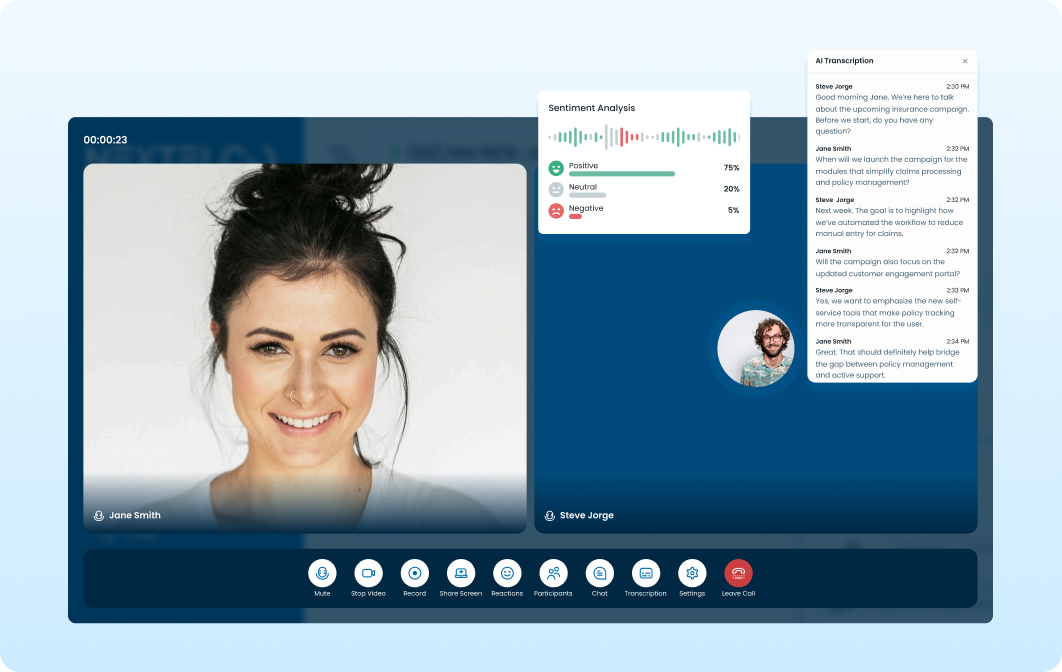Click the Positive sentiment green face icon
The width and height of the screenshot is (1062, 672).
coord(556,168)
